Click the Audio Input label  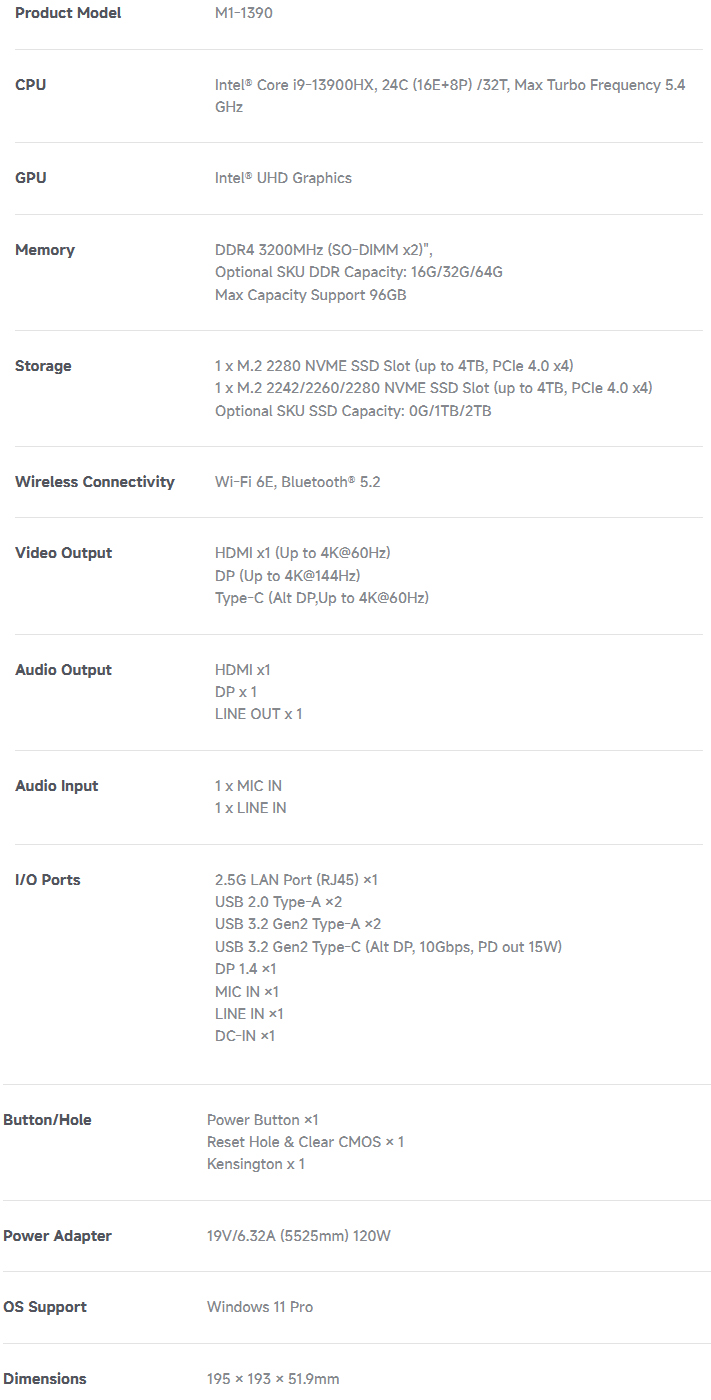click(57, 786)
